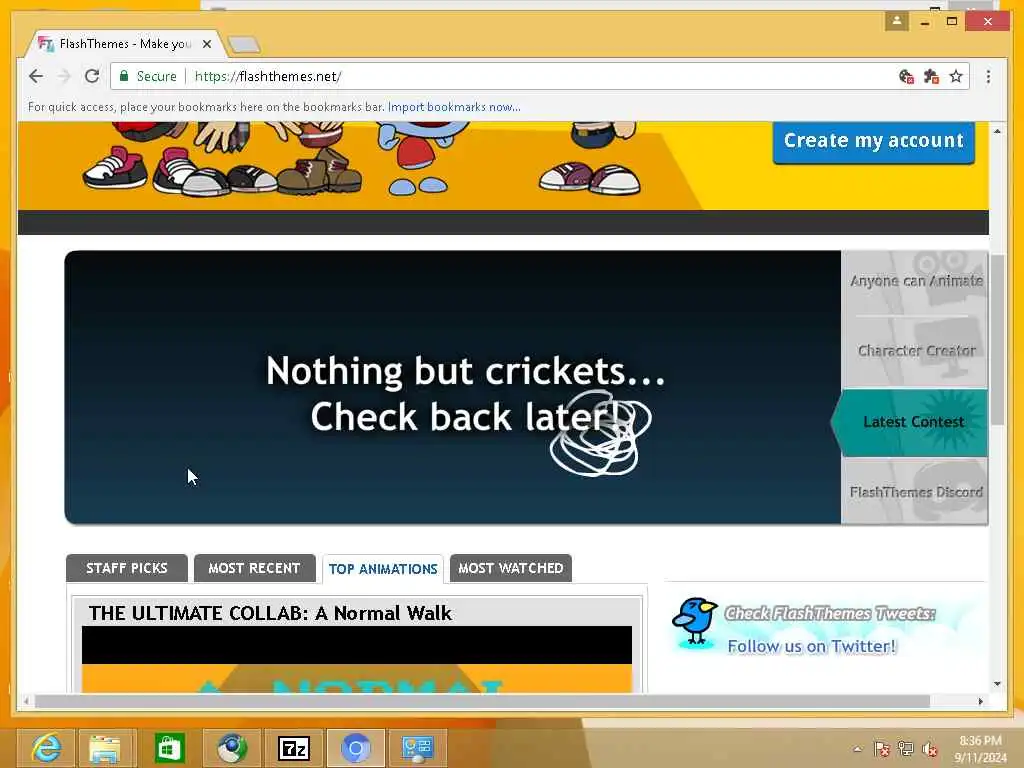Open the Chrome three-dot menu

pos(988,76)
